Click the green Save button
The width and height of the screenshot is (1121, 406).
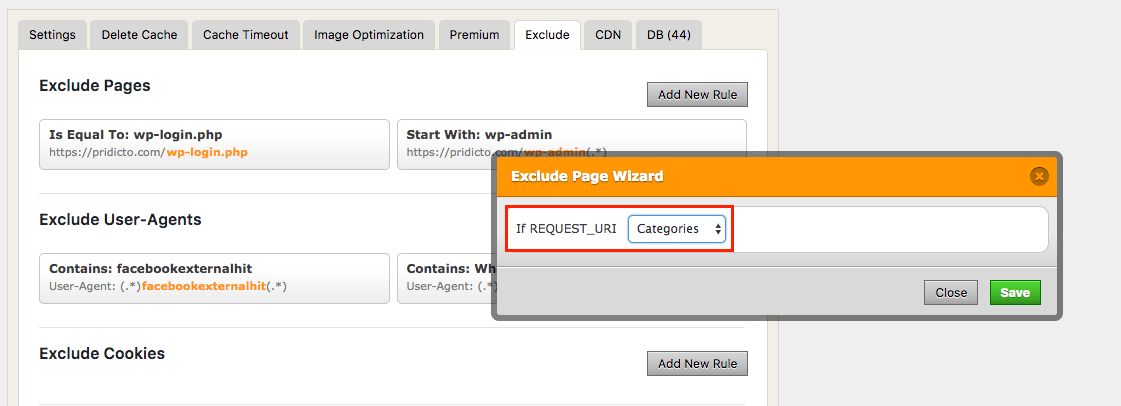(1015, 293)
